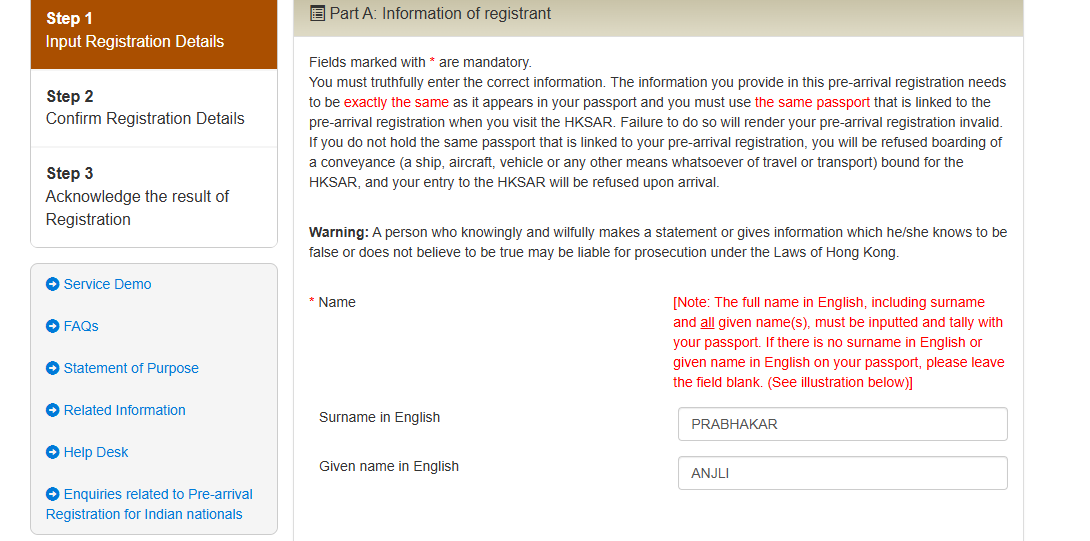
Task: Click the arrow icon beside FAQs
Action: click(52, 326)
